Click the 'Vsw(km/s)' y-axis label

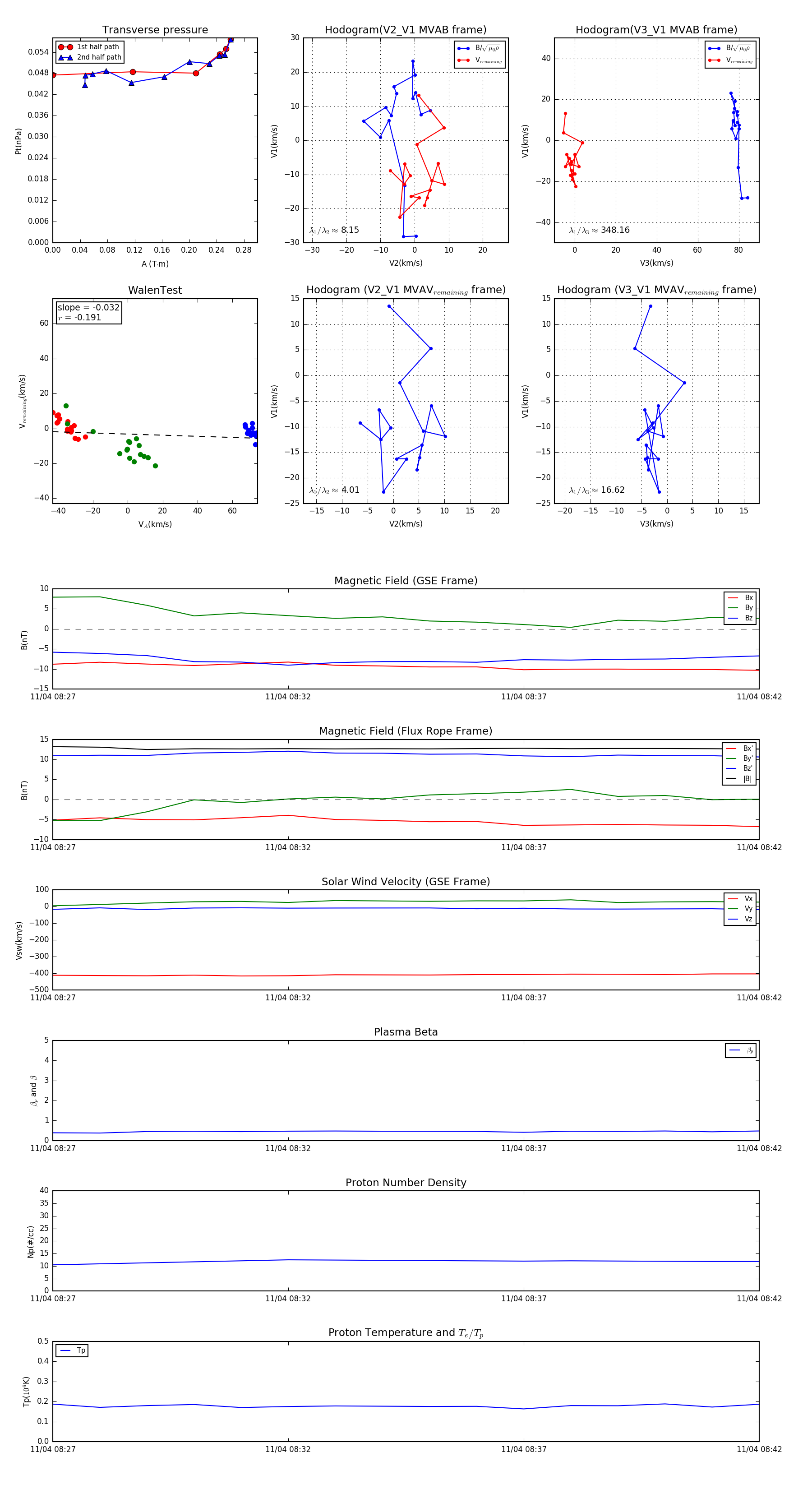18,940
